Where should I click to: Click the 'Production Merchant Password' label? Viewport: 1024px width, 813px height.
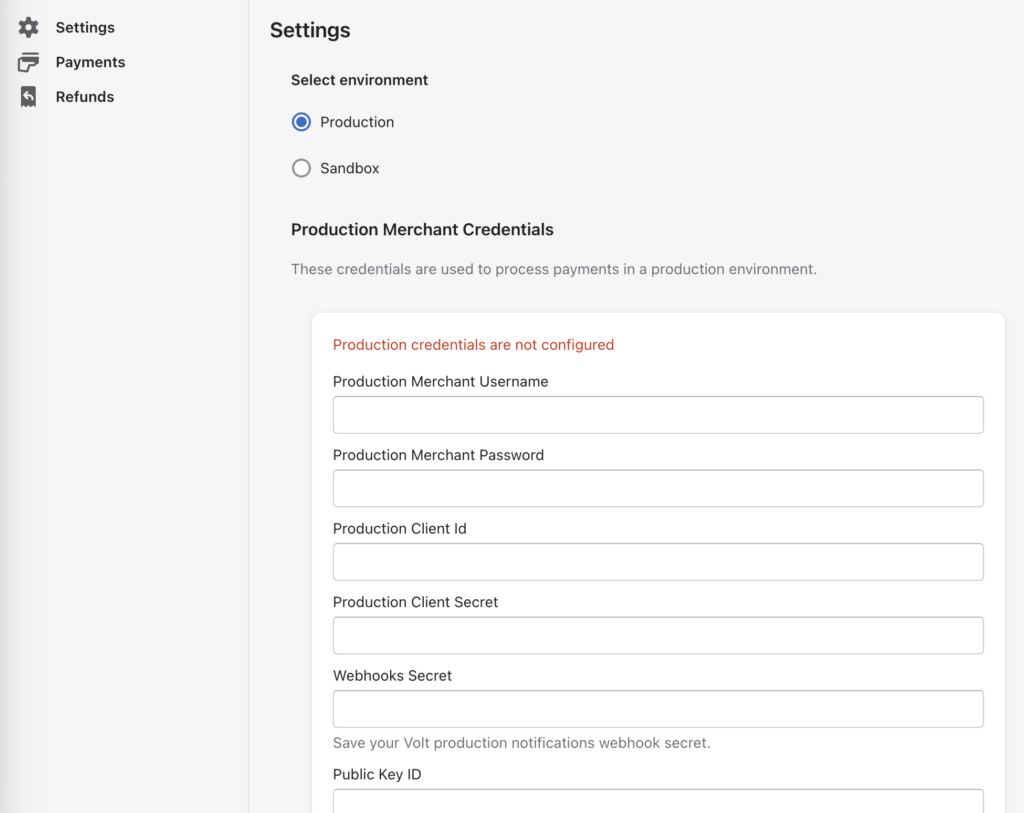[438, 455]
